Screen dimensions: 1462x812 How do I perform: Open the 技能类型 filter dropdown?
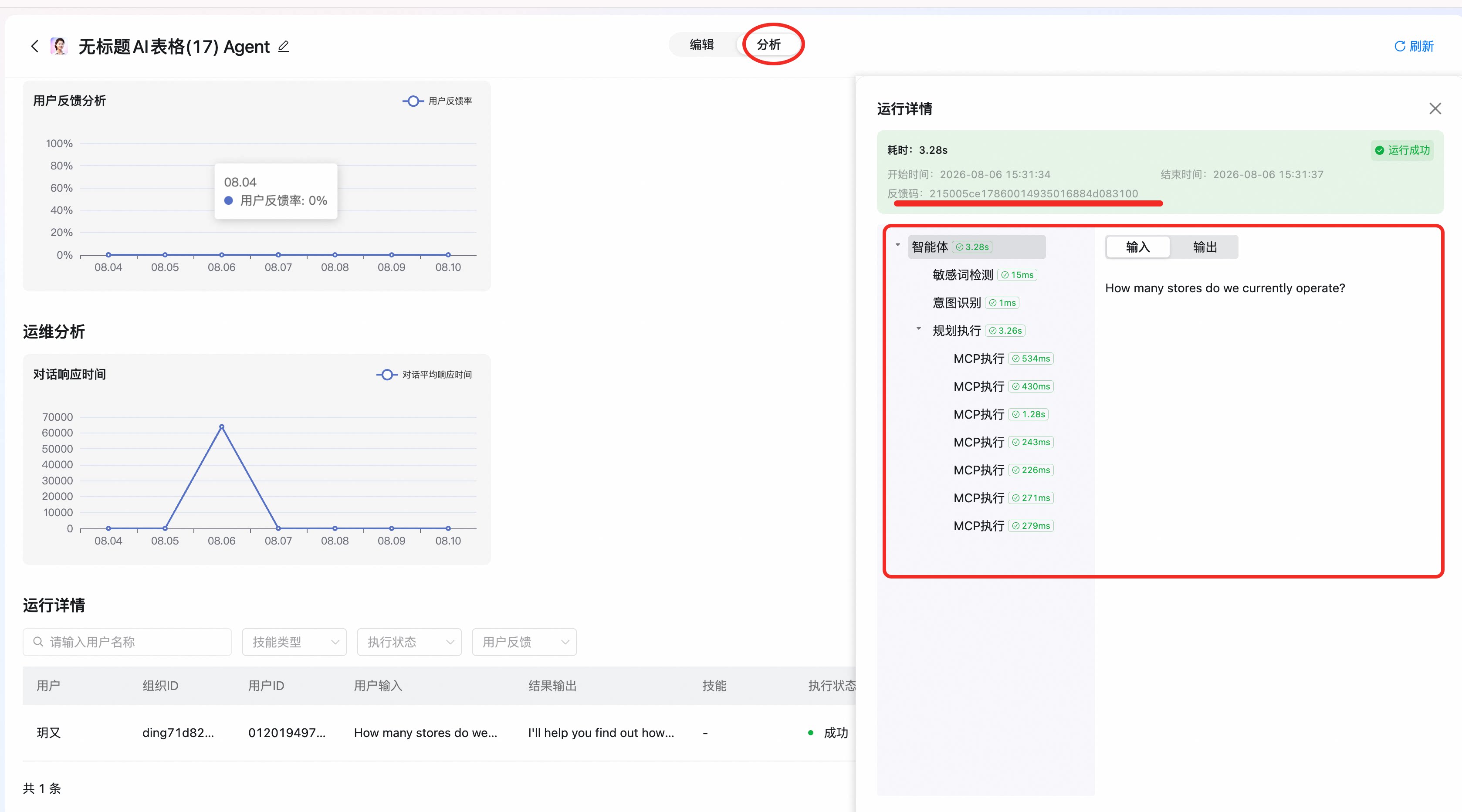(x=294, y=642)
